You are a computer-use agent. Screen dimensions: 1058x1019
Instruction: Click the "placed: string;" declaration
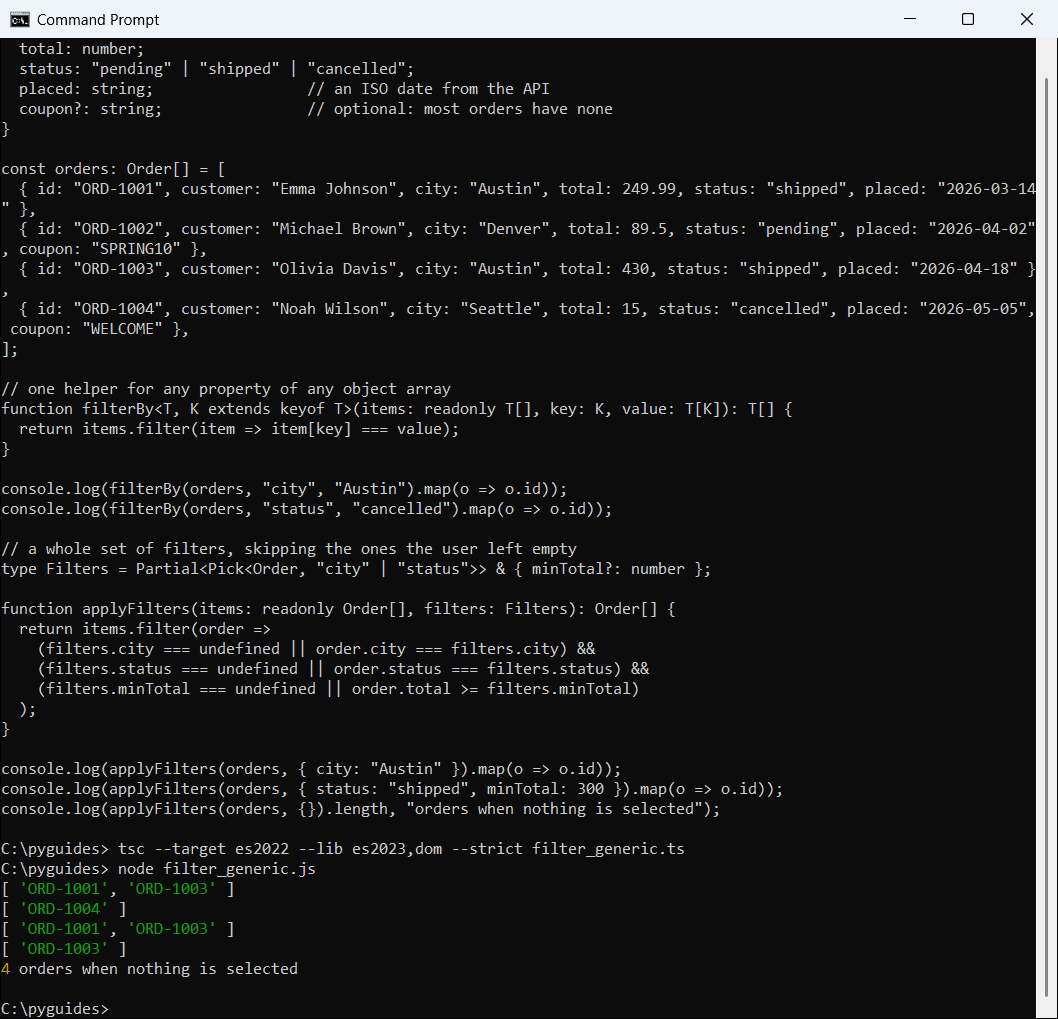[x=86, y=89]
